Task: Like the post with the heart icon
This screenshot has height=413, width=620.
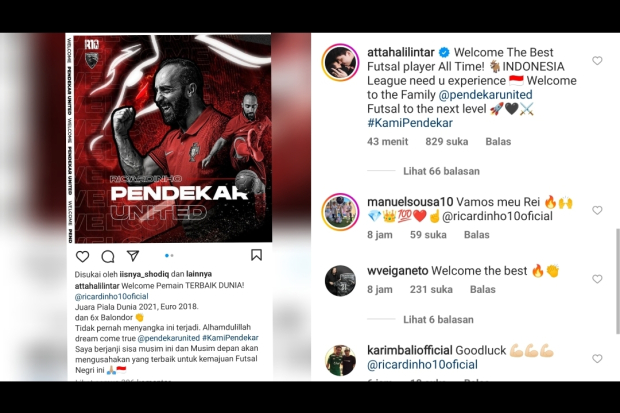Action: (x=82, y=256)
